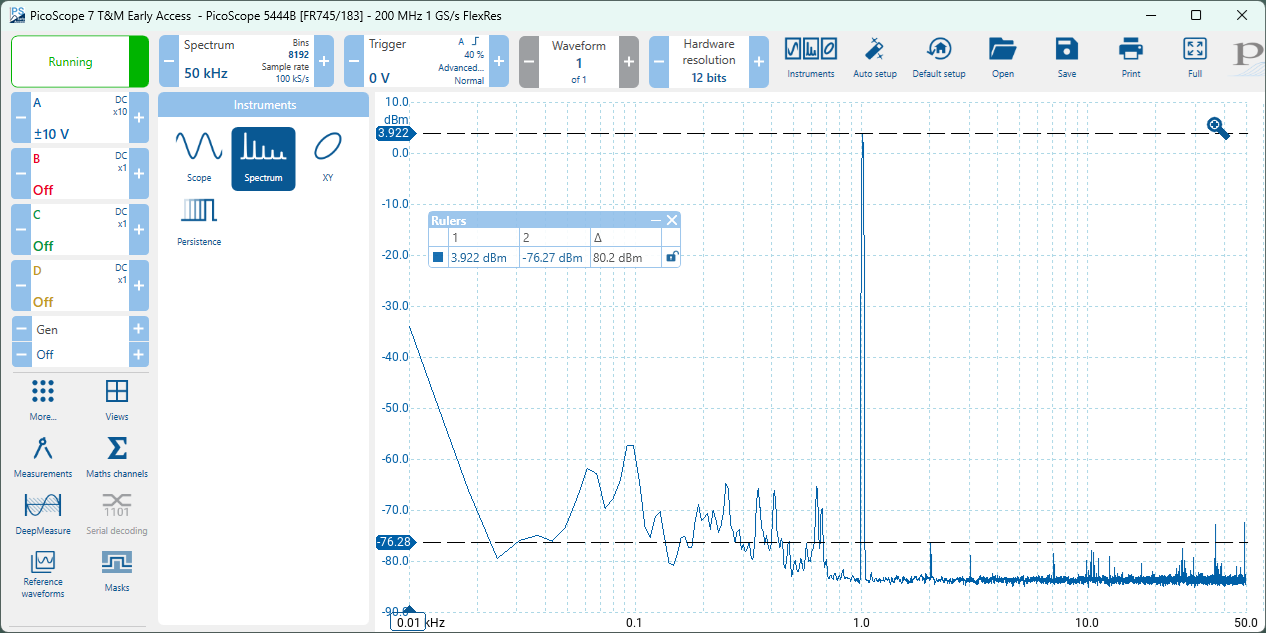
Task: Open Spectrum 50 kHz options
Action: click(246, 62)
